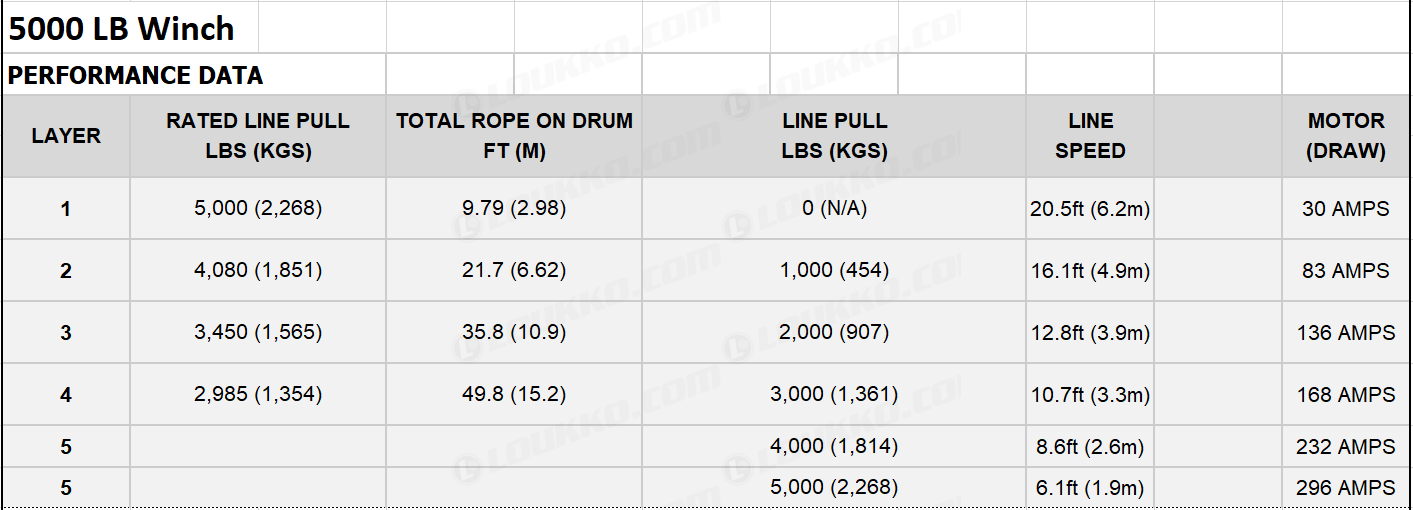The image size is (1413, 510).
Task: Select the 8.6ft (2.6m) line speed cell
Action: coord(1090,447)
